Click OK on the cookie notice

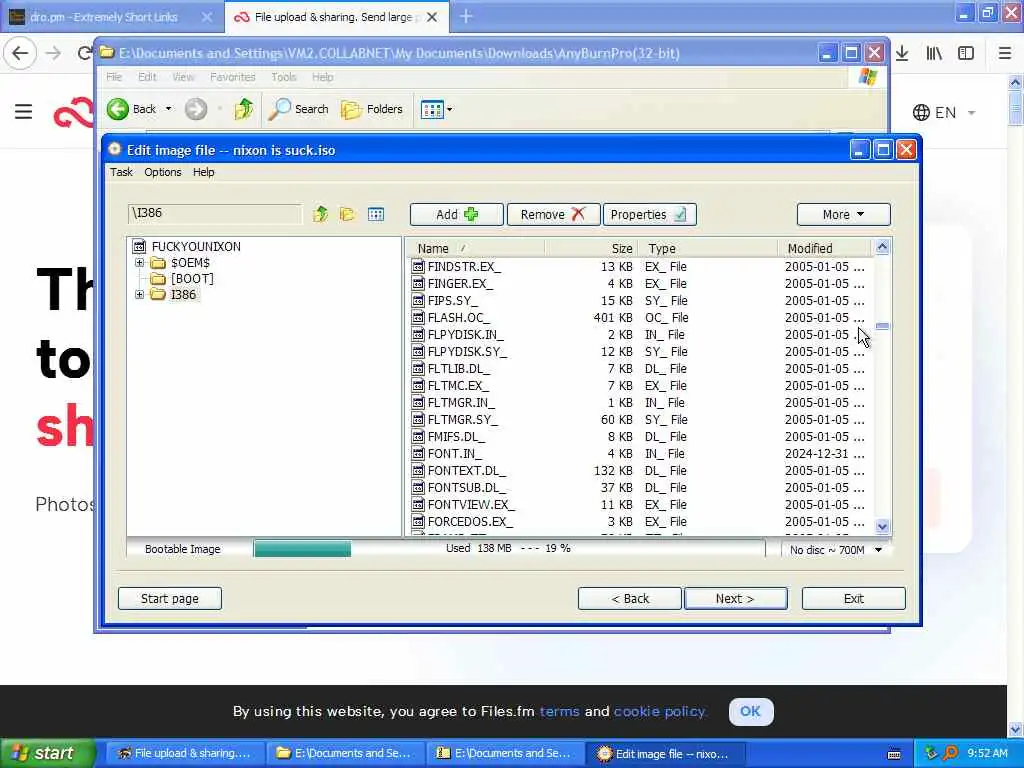coord(750,711)
